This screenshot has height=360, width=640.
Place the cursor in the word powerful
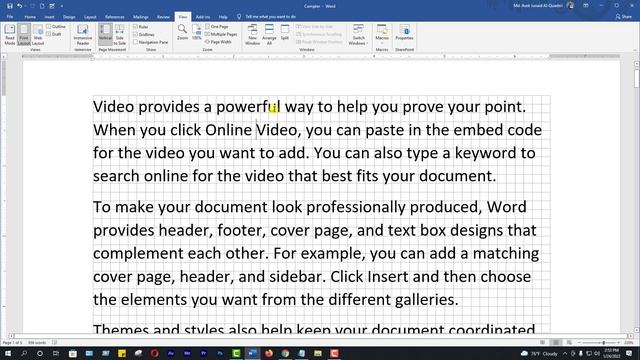248,107
